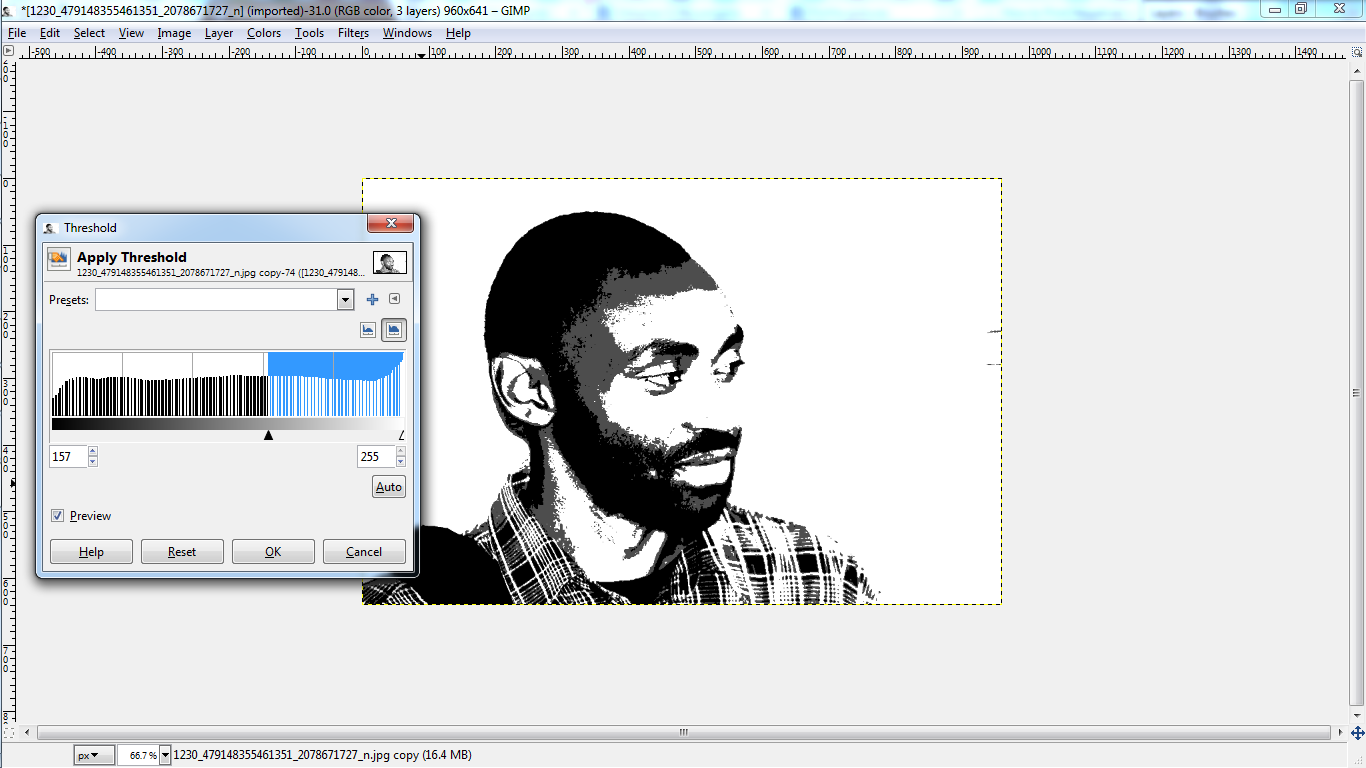Viewport: 1366px width, 768px height.
Task: Click the thresholded portrait image on canvas
Action: (x=682, y=392)
